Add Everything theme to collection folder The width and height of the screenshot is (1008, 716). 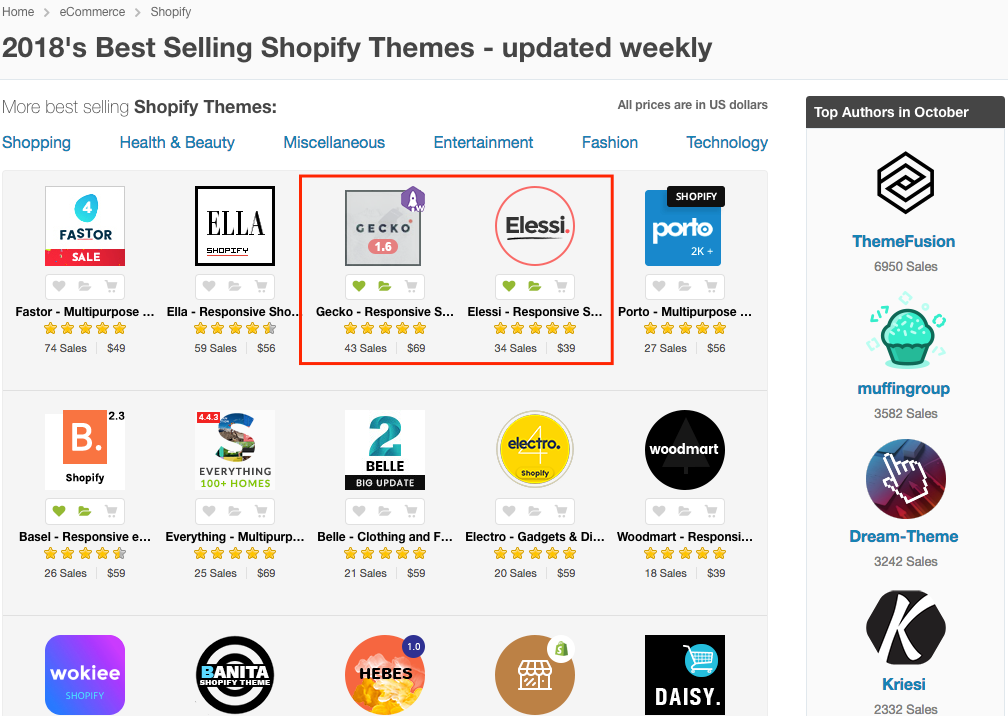[235, 511]
